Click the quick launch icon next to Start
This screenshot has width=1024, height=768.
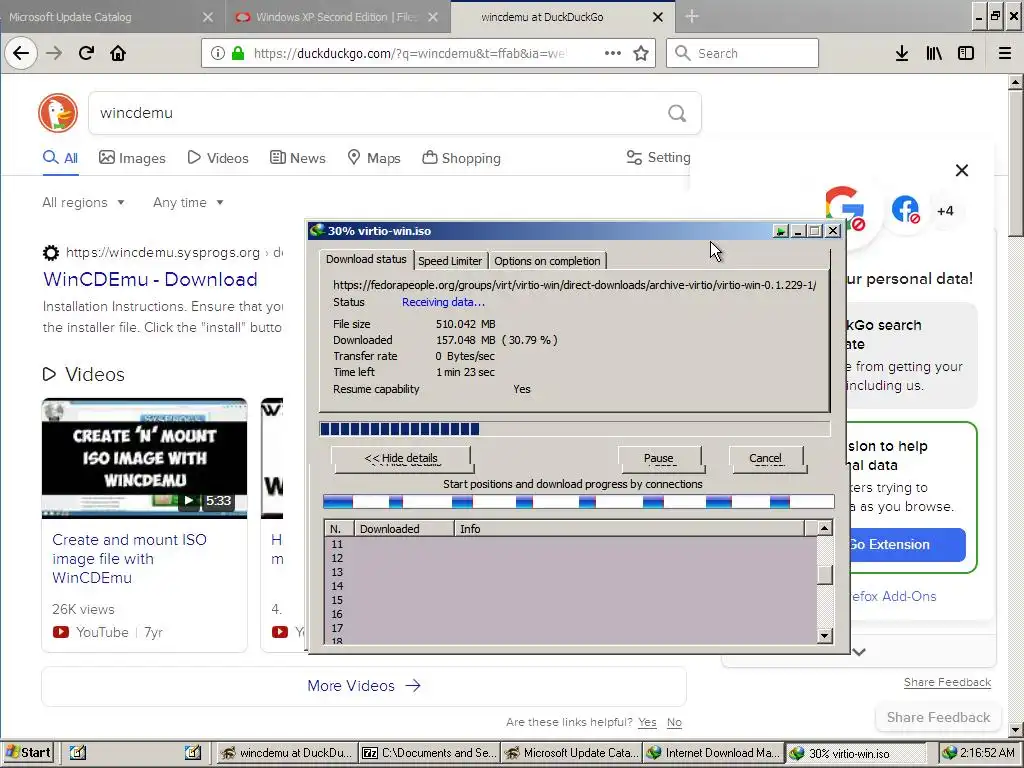click(78, 753)
